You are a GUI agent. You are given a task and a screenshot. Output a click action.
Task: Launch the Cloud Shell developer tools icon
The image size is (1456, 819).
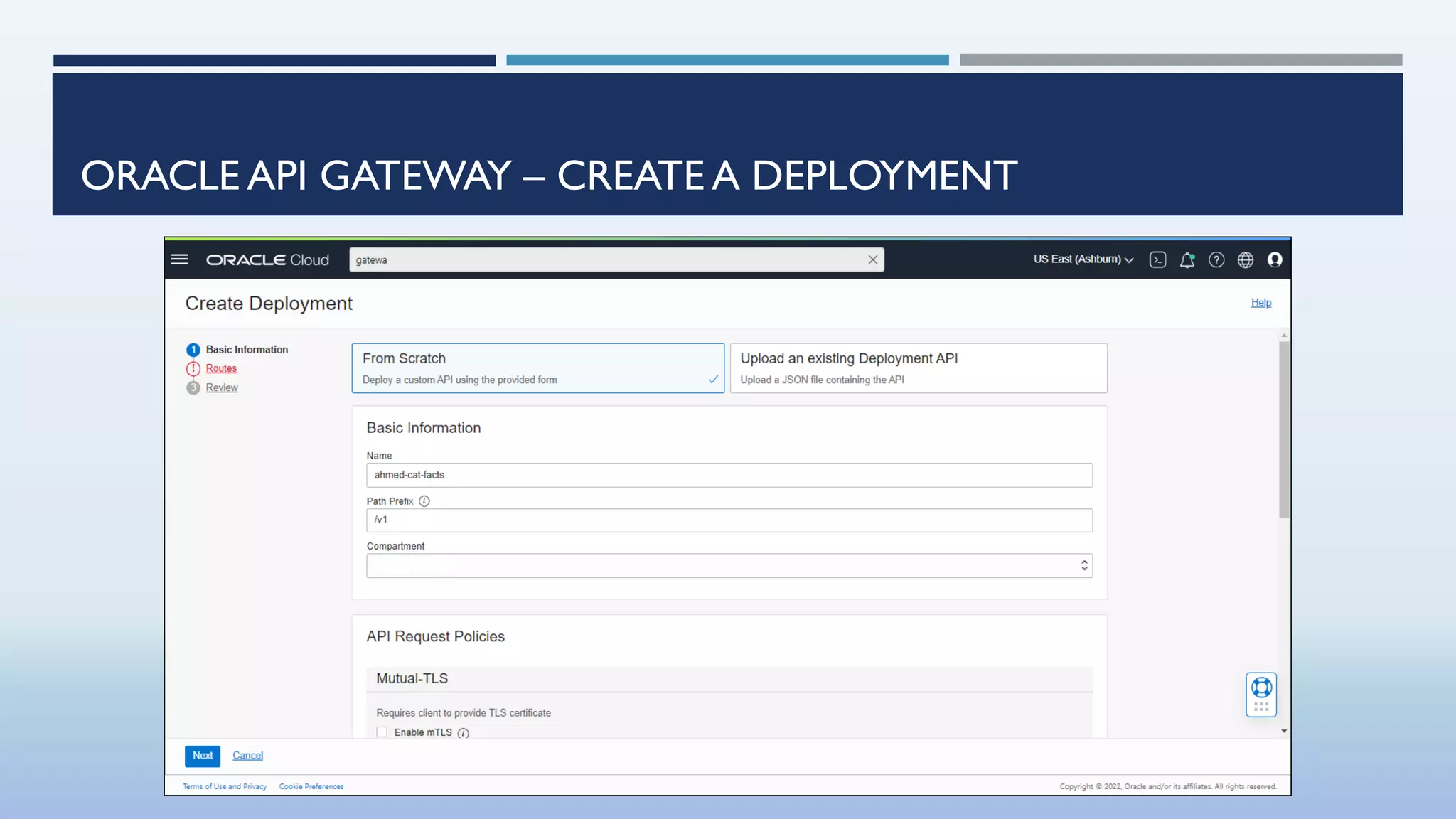point(1157,260)
